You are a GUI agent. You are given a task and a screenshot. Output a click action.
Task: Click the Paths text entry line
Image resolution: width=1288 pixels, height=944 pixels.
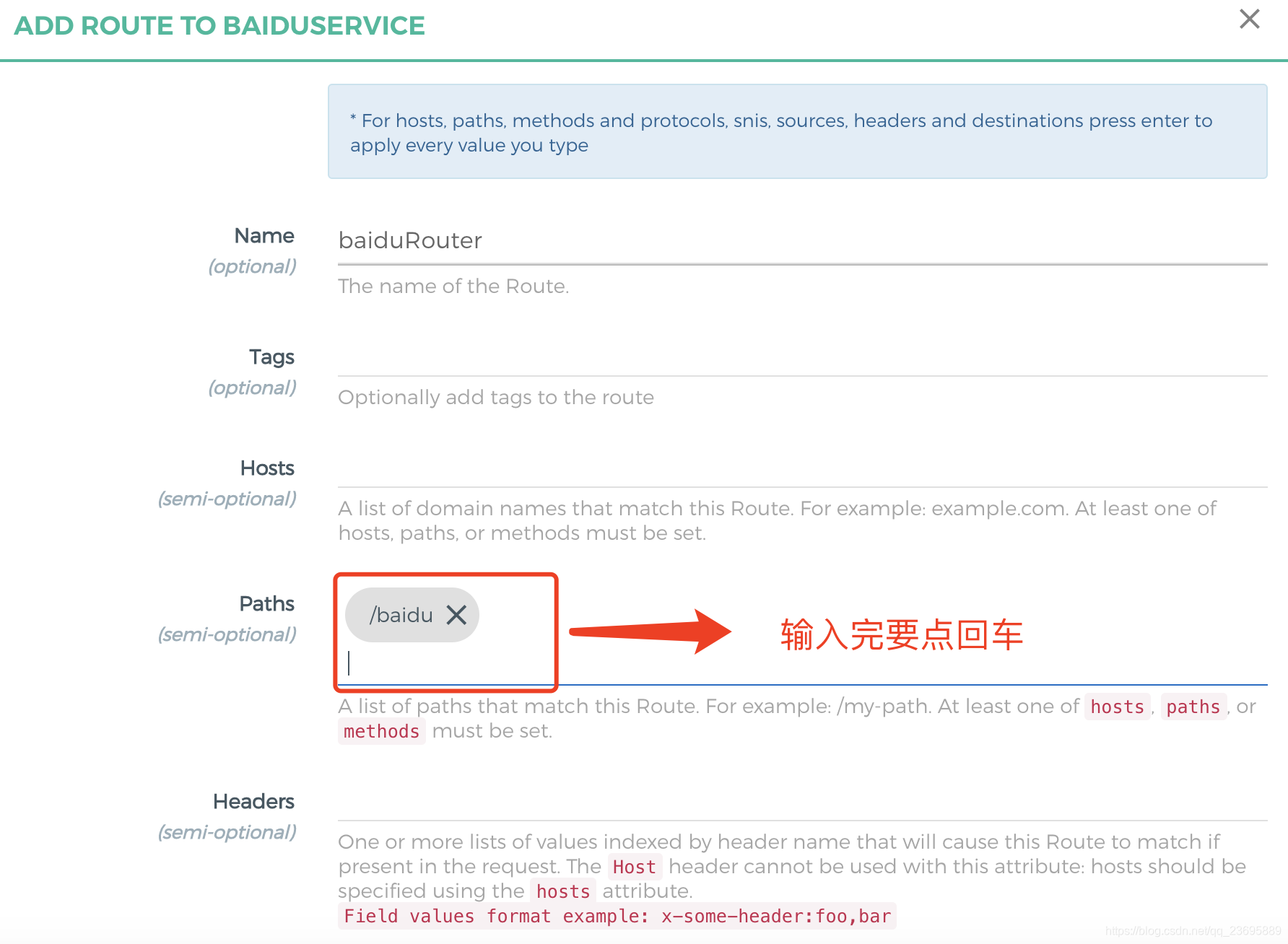pos(802,664)
